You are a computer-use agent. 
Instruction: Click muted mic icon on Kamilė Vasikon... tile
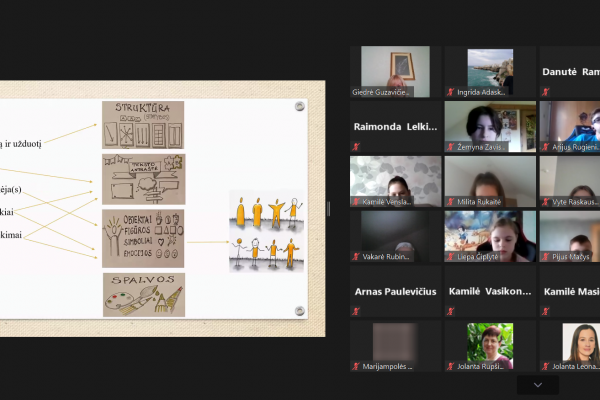(451, 311)
